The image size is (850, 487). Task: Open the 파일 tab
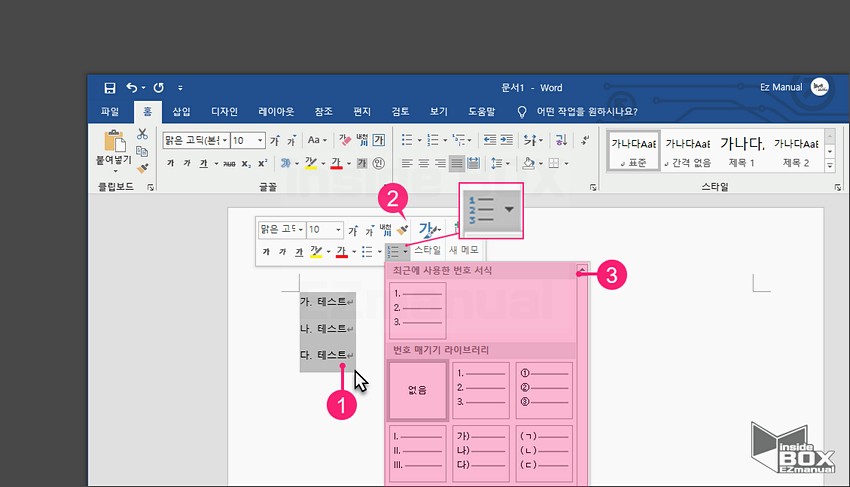(x=110, y=112)
